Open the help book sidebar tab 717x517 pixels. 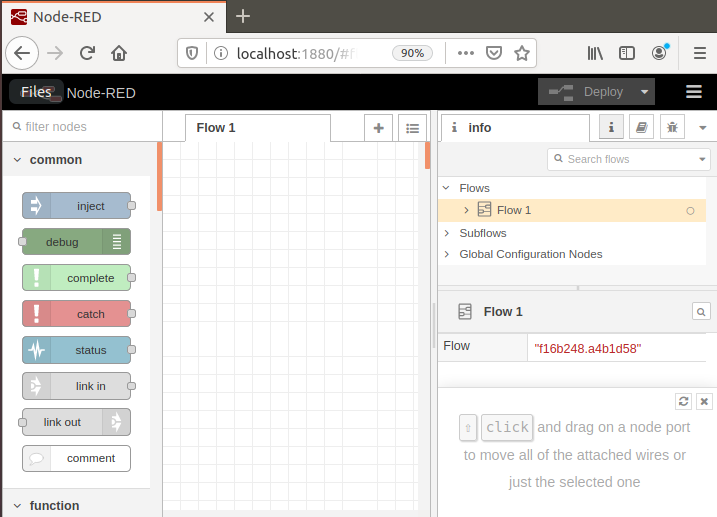click(642, 127)
